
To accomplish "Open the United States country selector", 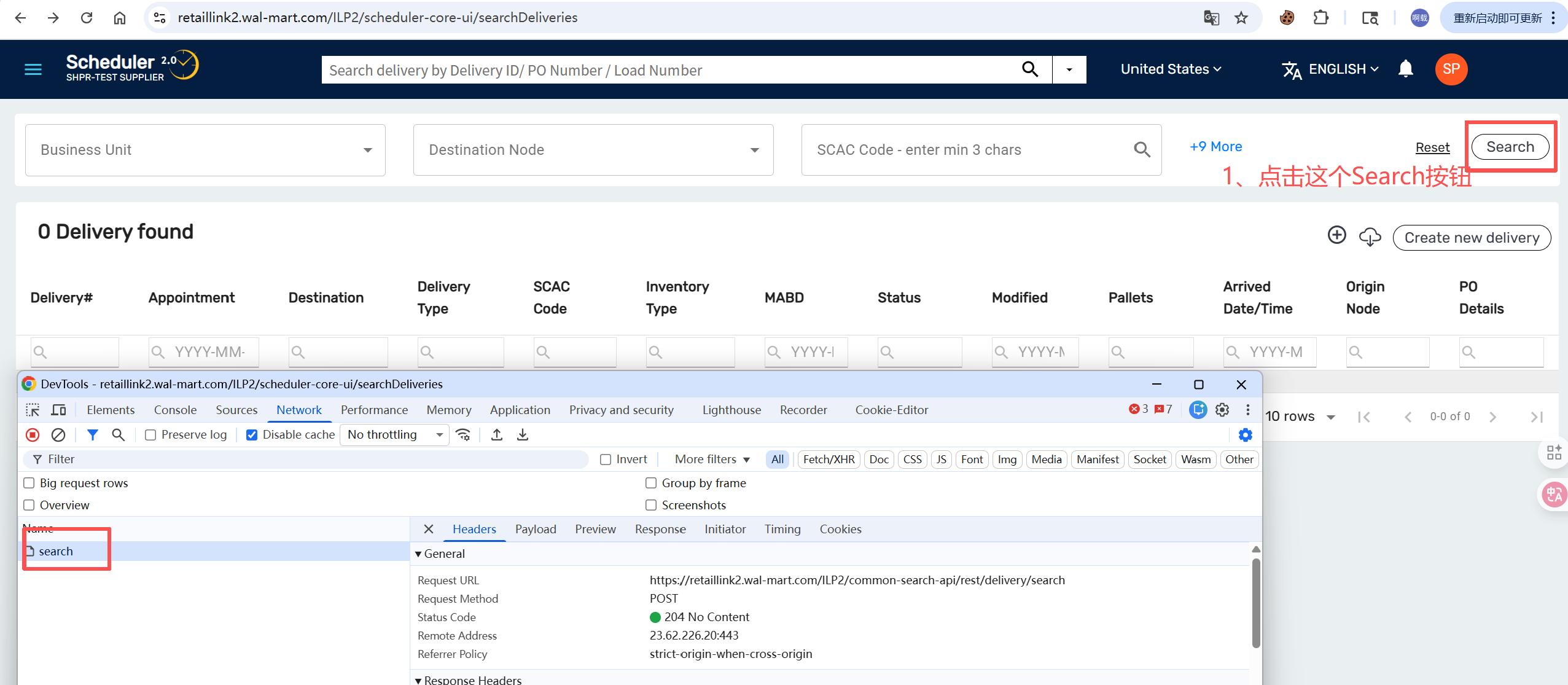I will tap(1171, 69).
